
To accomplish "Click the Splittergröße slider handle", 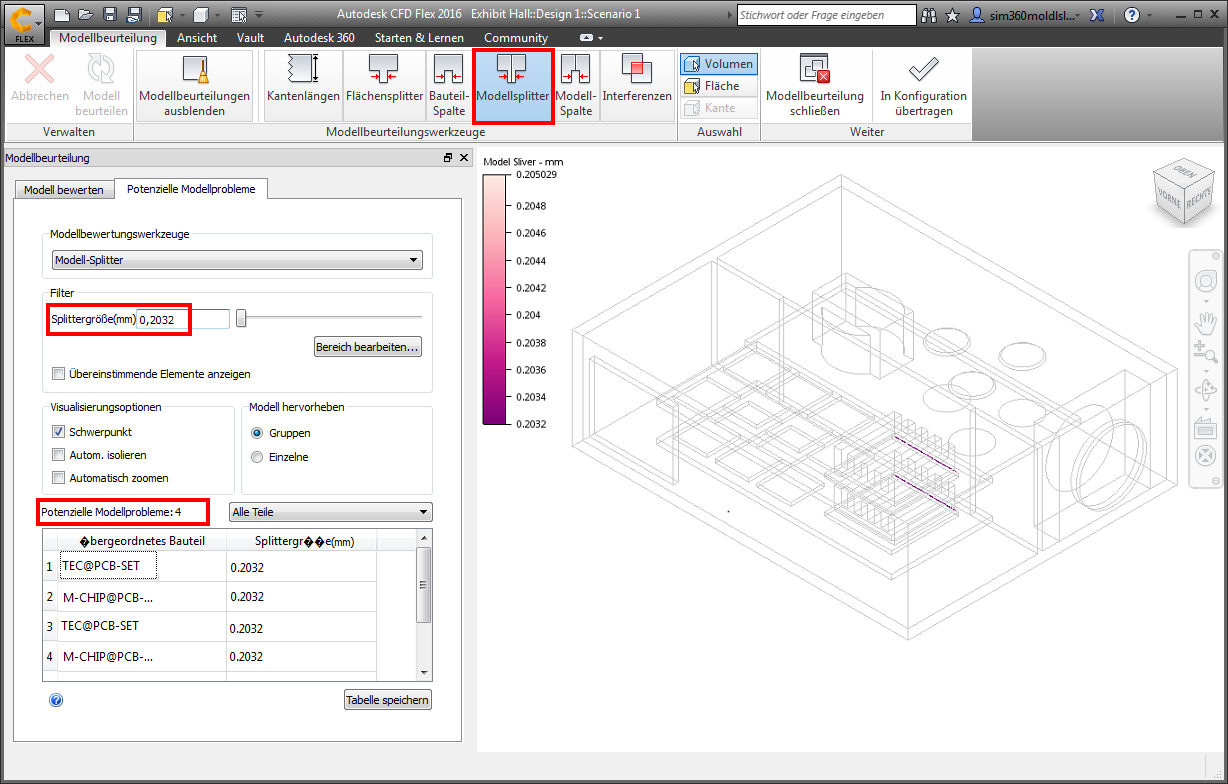I will coord(241,319).
